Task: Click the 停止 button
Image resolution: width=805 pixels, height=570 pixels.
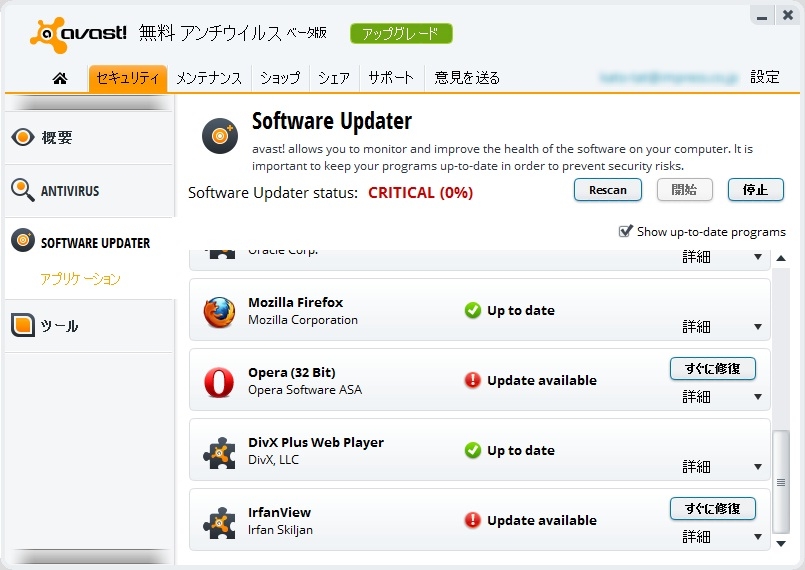Action: tap(756, 190)
